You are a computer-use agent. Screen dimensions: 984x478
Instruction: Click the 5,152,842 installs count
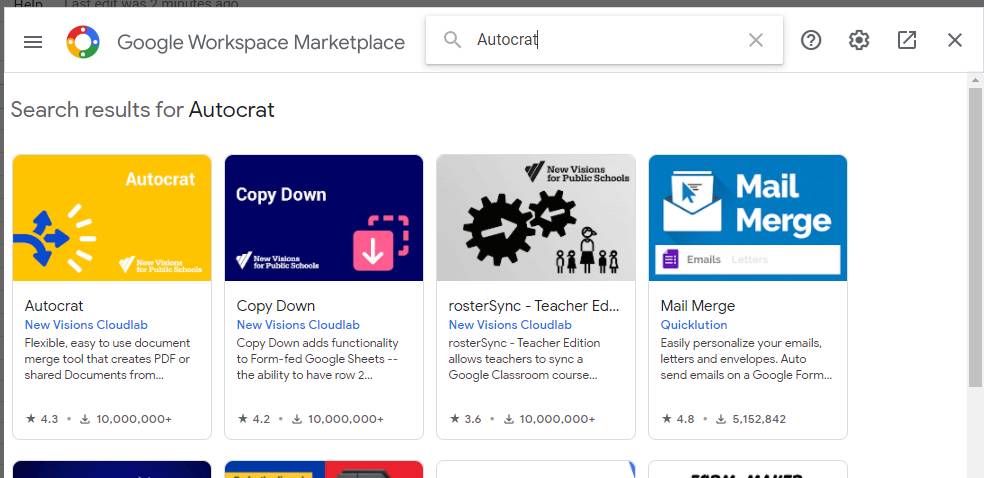click(759, 419)
